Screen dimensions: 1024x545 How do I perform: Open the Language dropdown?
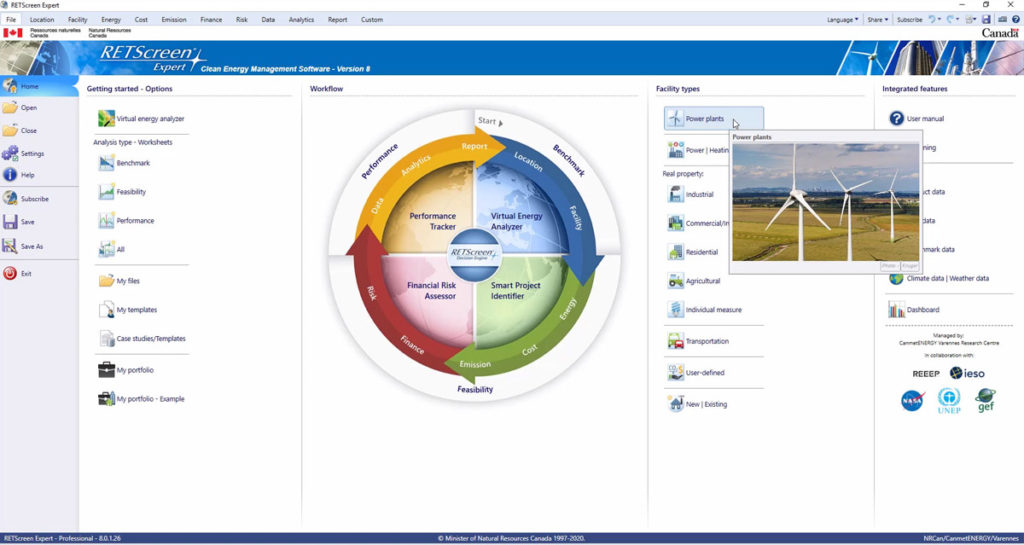tap(842, 20)
